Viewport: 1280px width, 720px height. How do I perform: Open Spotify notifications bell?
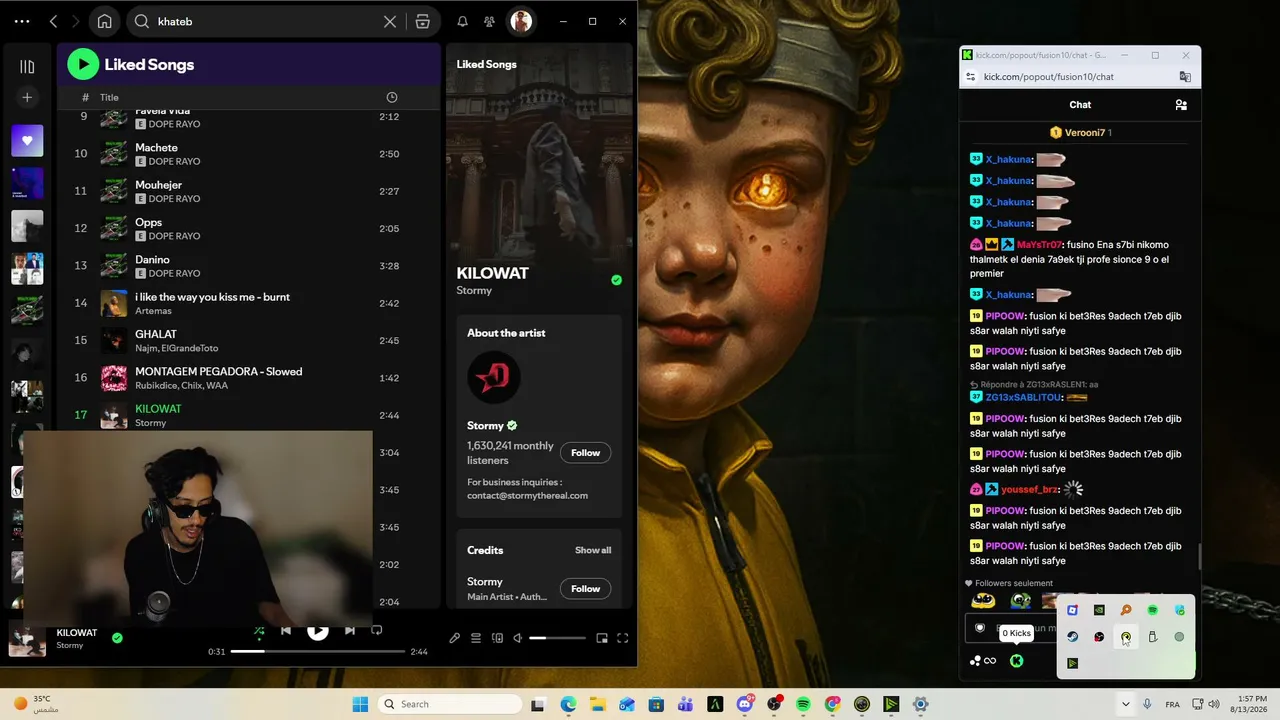pyautogui.click(x=462, y=21)
